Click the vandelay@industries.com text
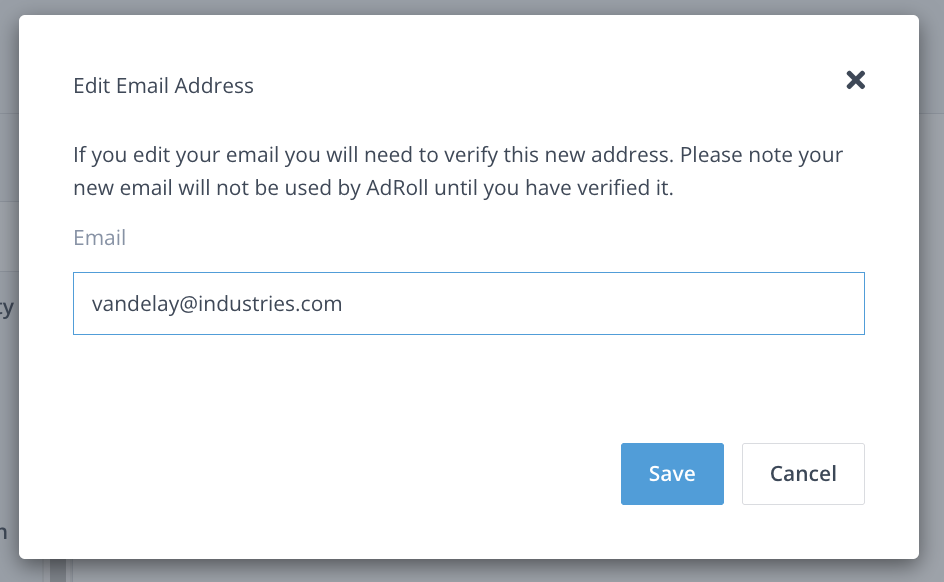This screenshot has width=944, height=582. pos(217,304)
